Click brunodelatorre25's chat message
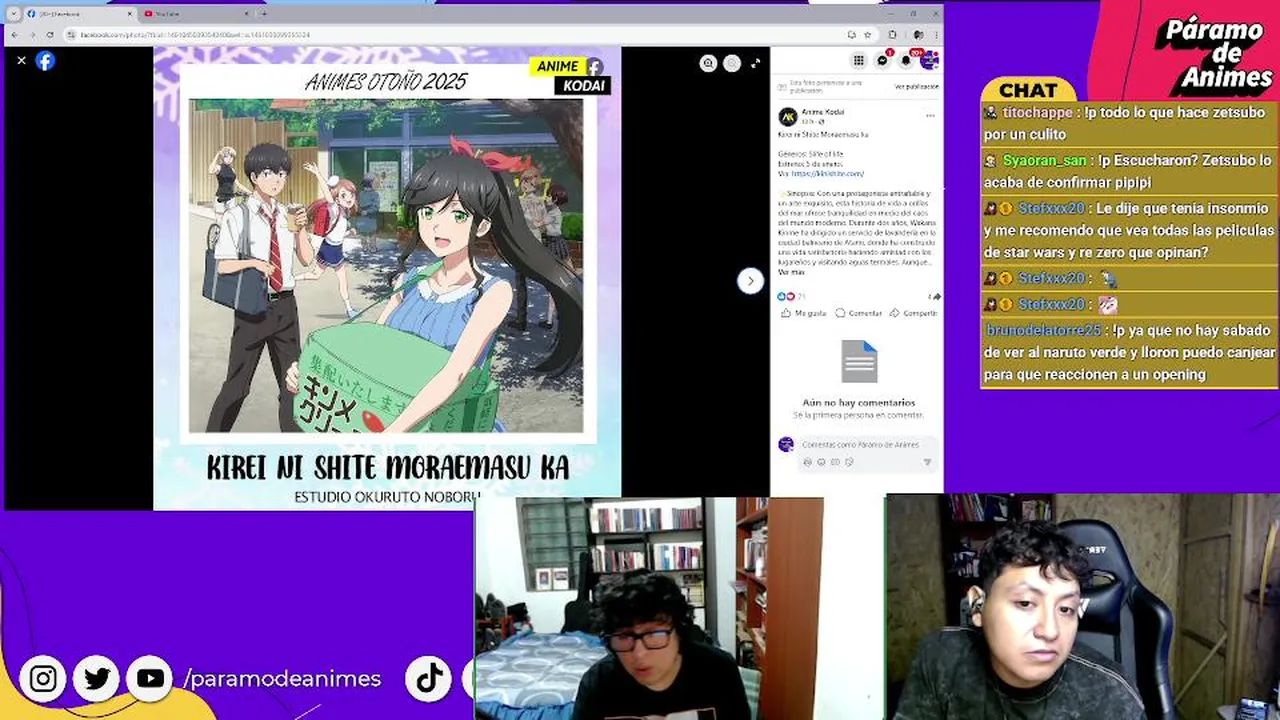This screenshot has height=720, width=1280. [1128, 352]
